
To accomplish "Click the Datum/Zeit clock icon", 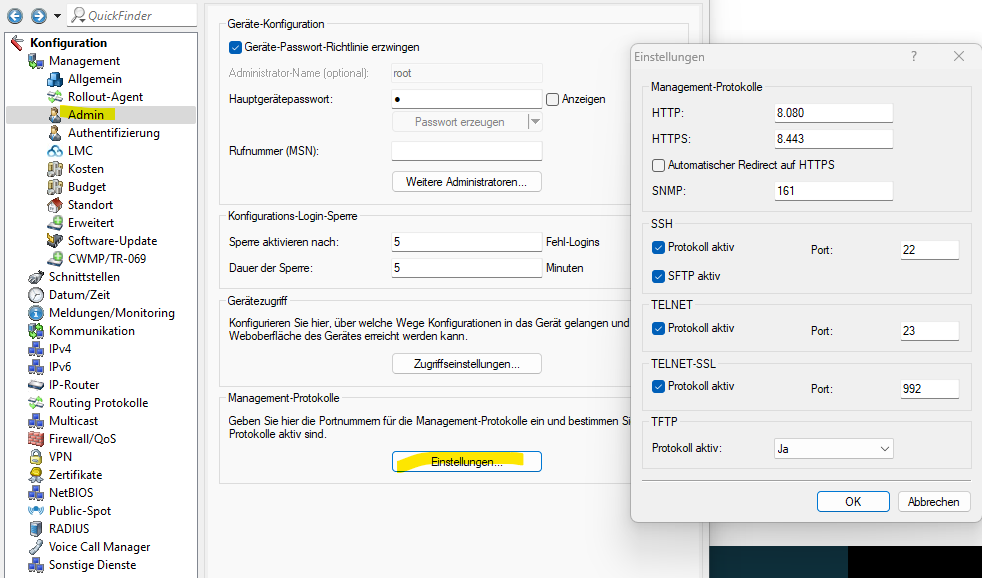I will pos(36,295).
